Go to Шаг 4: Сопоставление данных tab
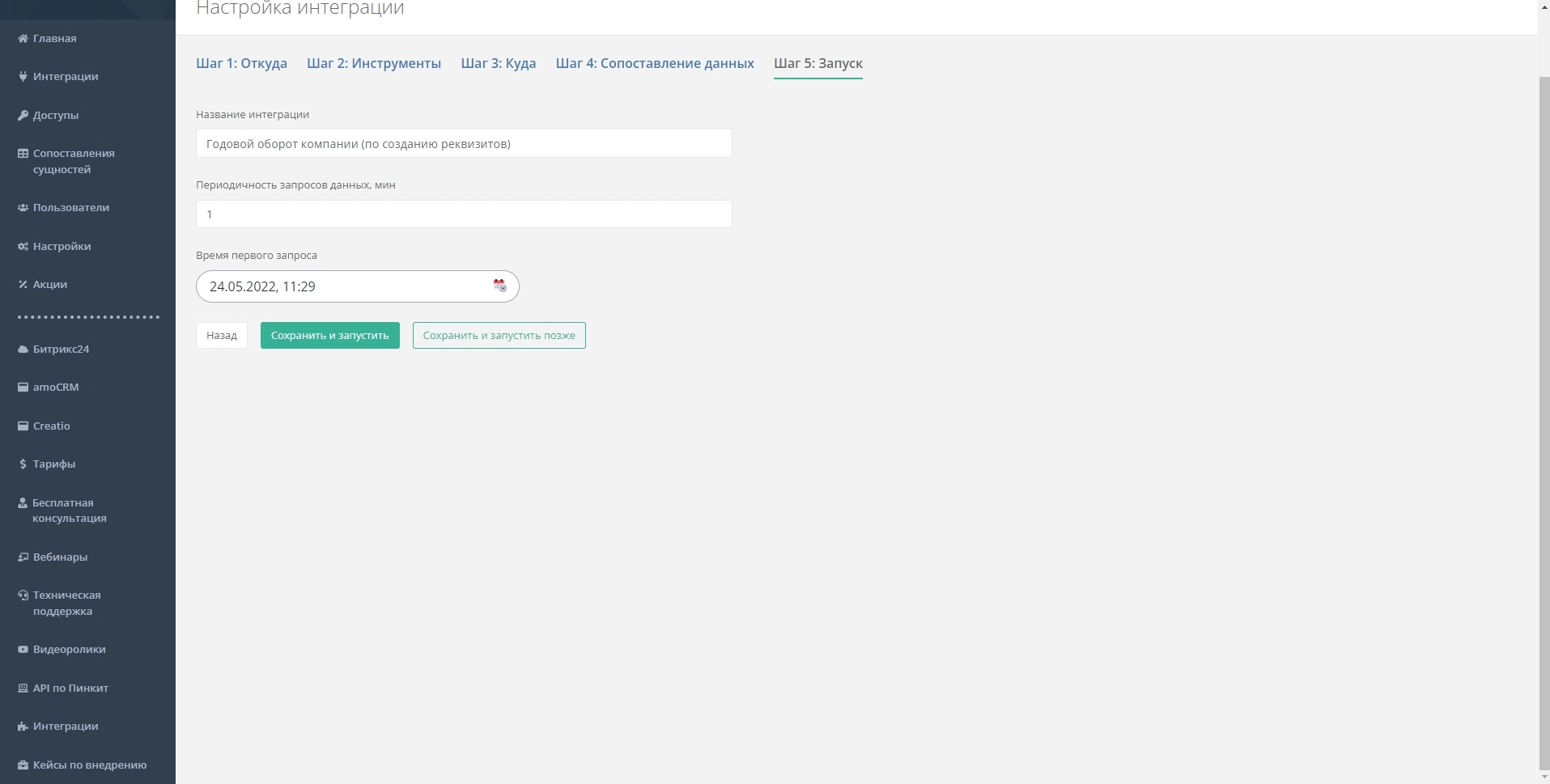 click(654, 63)
